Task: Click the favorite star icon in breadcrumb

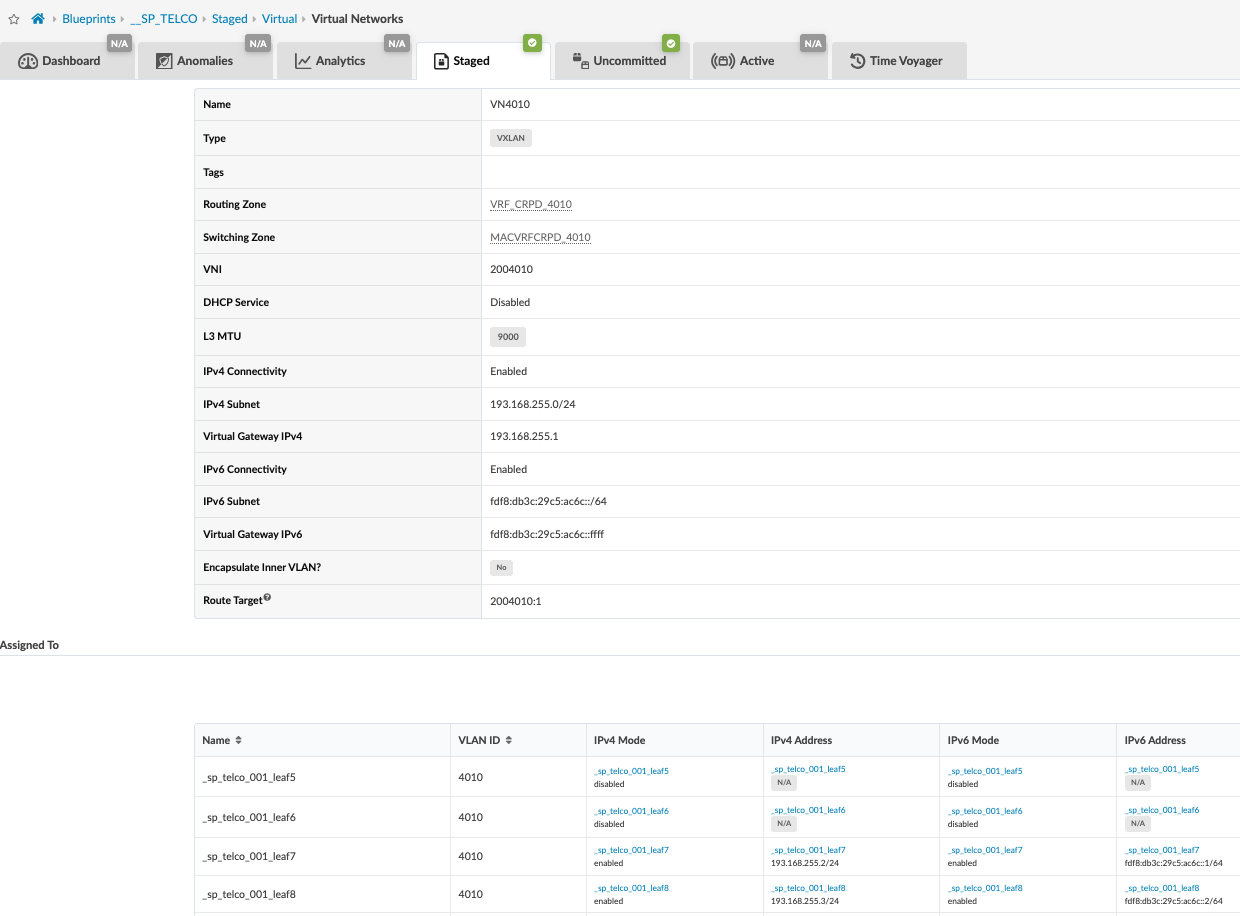Action: click(x=14, y=19)
